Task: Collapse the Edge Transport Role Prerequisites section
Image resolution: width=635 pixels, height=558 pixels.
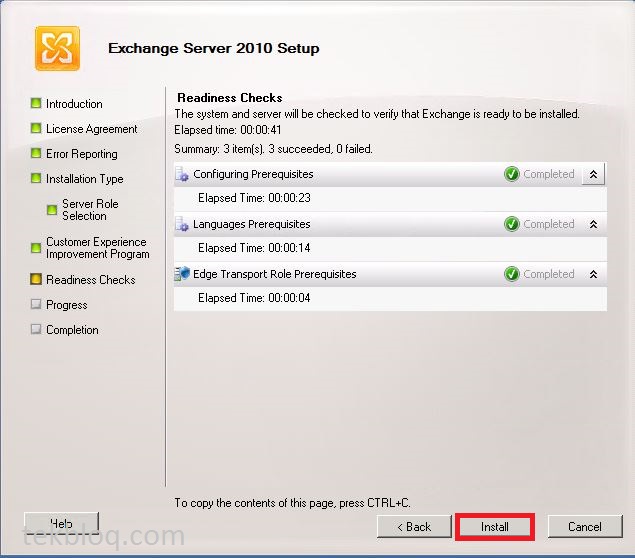Action: 593,274
